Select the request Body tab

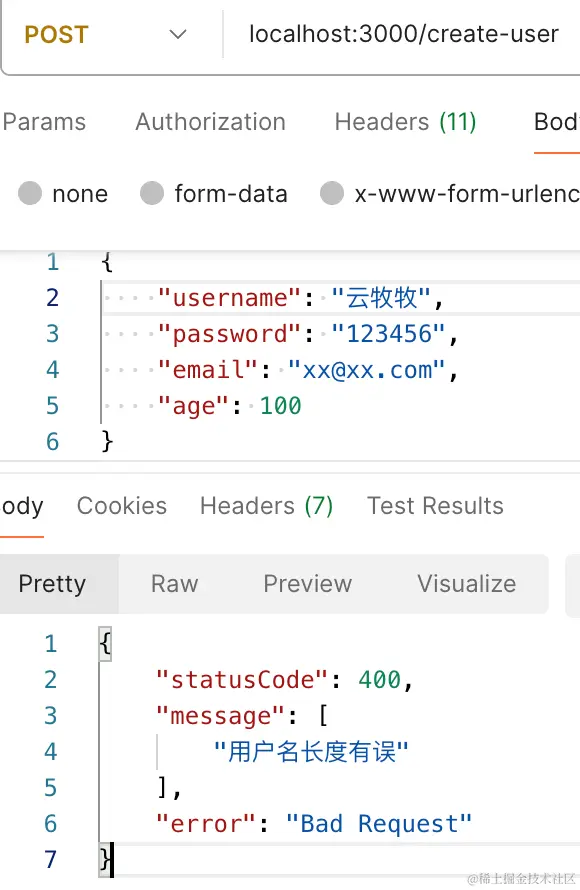point(556,122)
